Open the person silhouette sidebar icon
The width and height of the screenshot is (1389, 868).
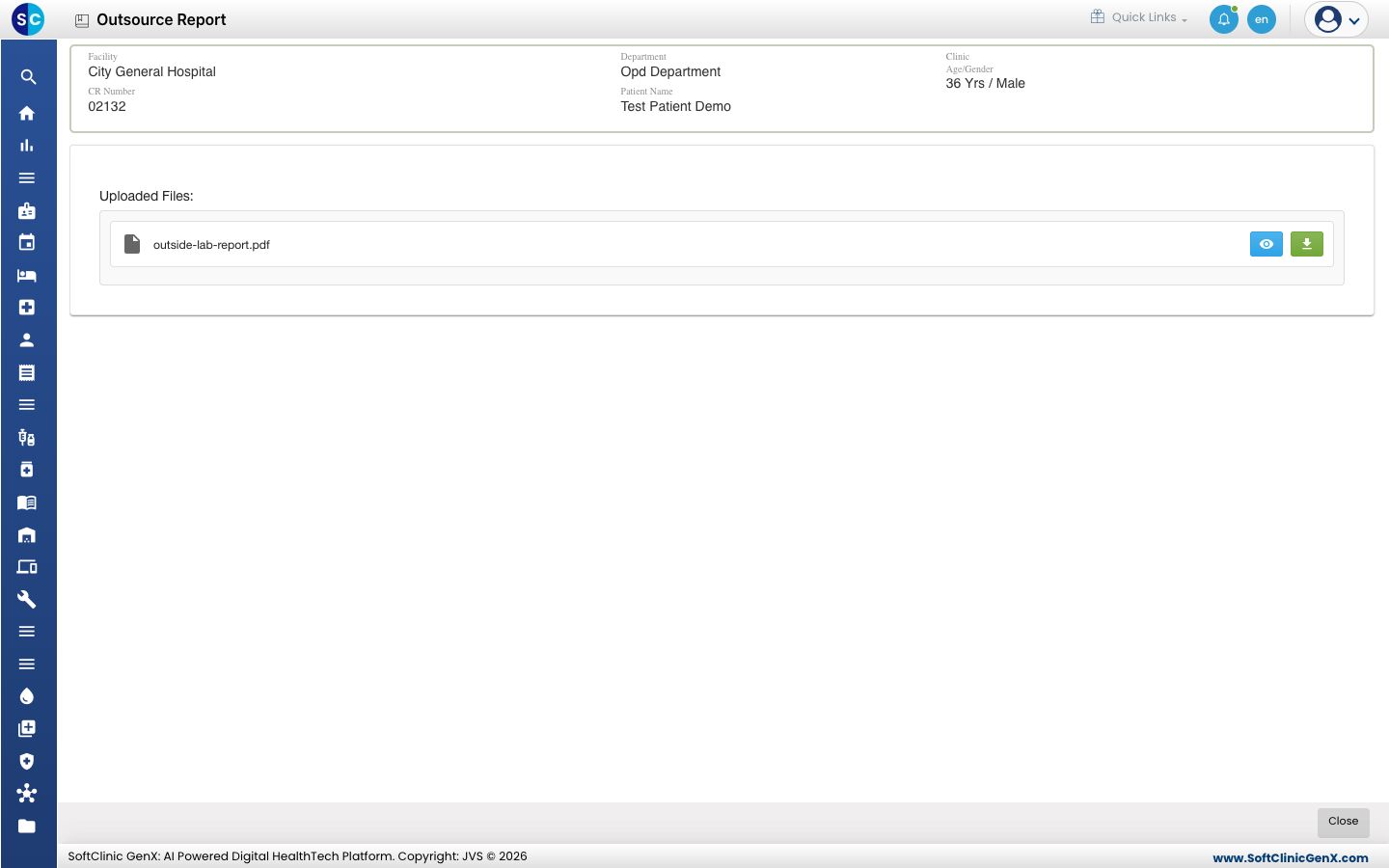[27, 340]
